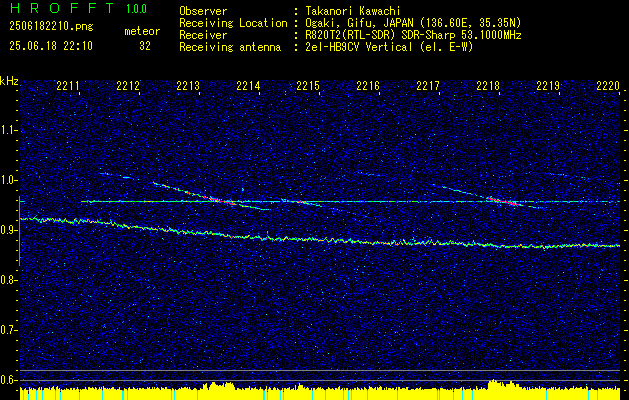Click the red meteor echo crossing the carrier near 2218
This screenshot has height=400, width=629.
pos(504,201)
